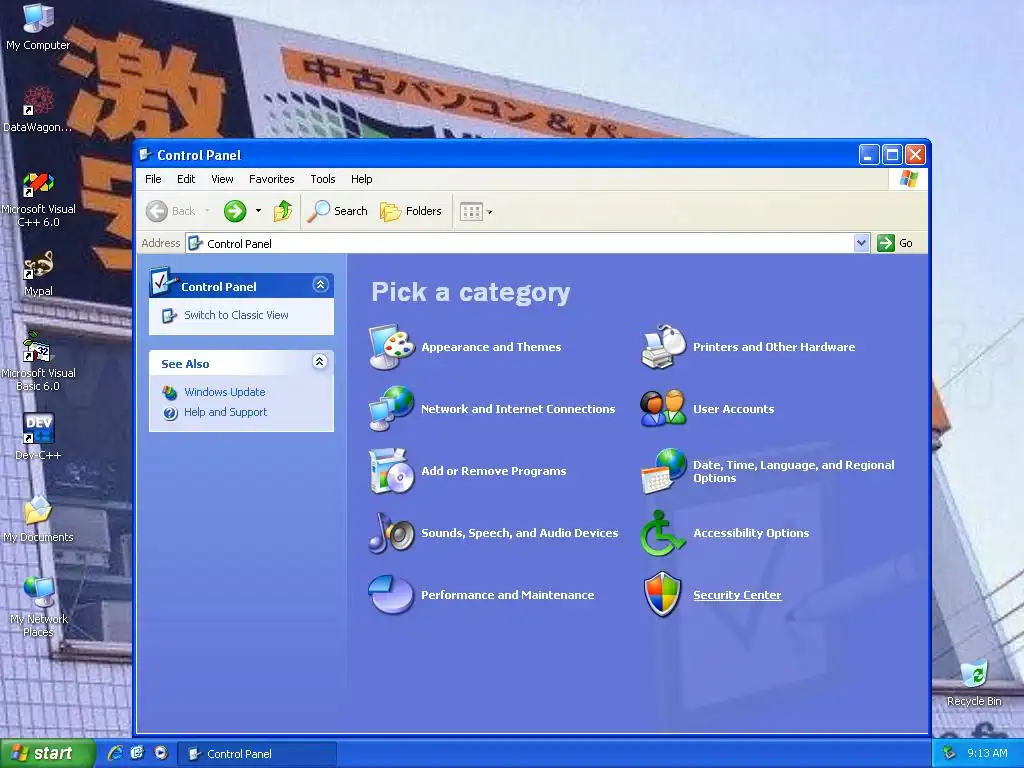Open the Forward button history dropdown arrow
This screenshot has height=768, width=1024.
pos(258,211)
